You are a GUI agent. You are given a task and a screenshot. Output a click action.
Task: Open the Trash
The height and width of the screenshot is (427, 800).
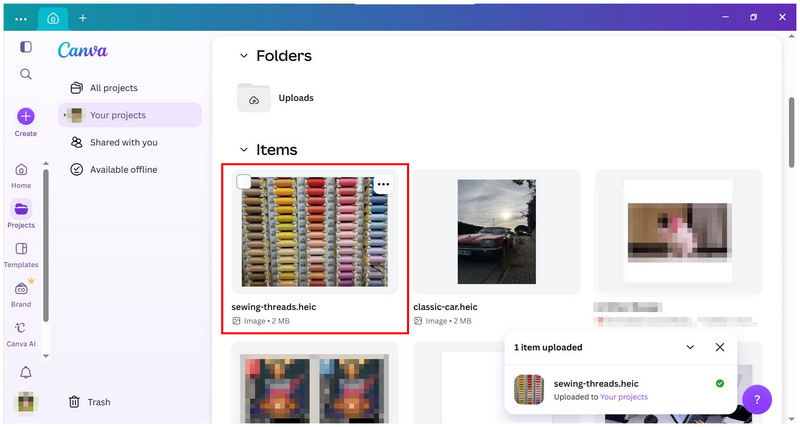click(x=90, y=402)
